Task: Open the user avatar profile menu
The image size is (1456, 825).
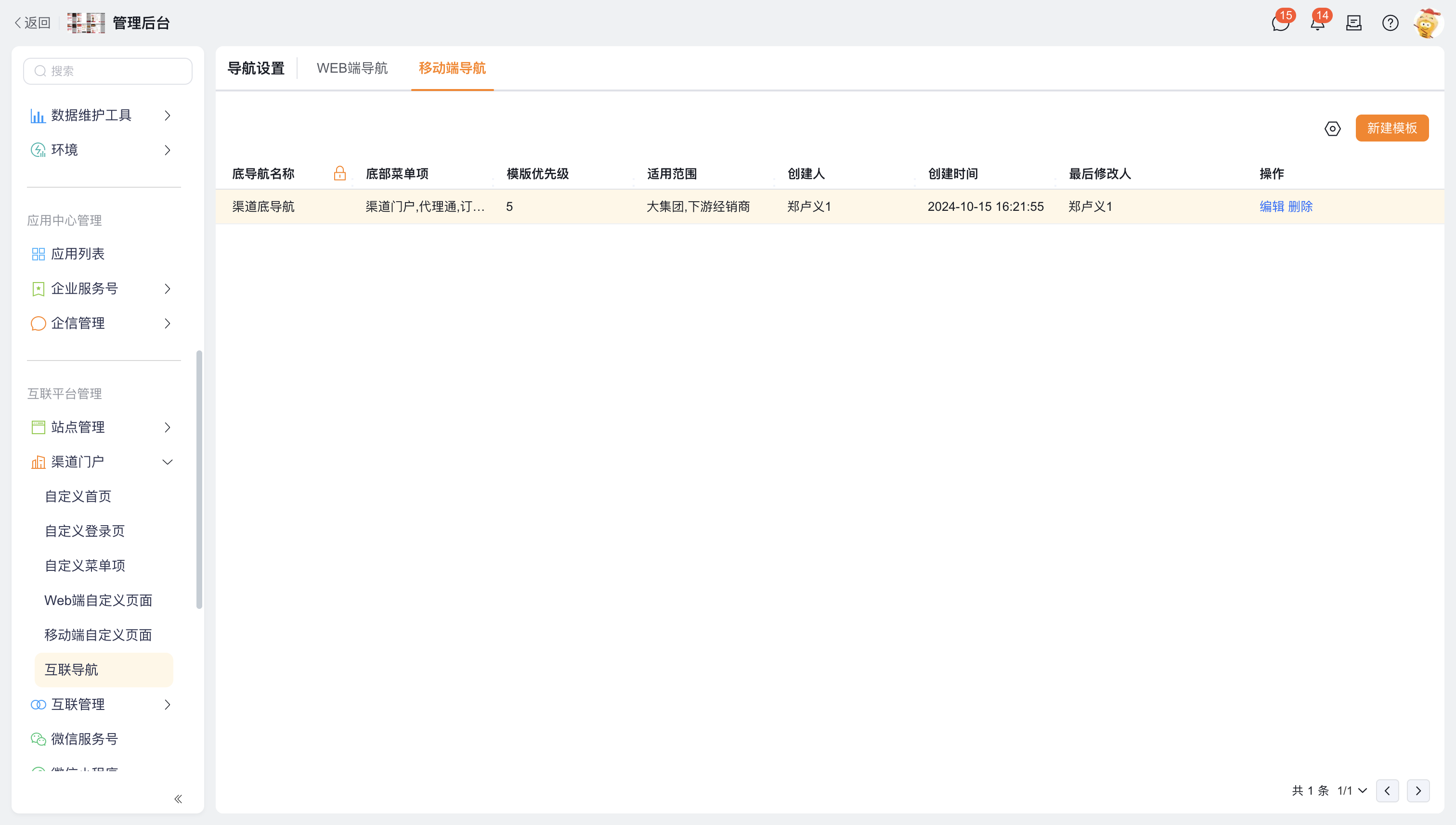Action: click(1428, 23)
